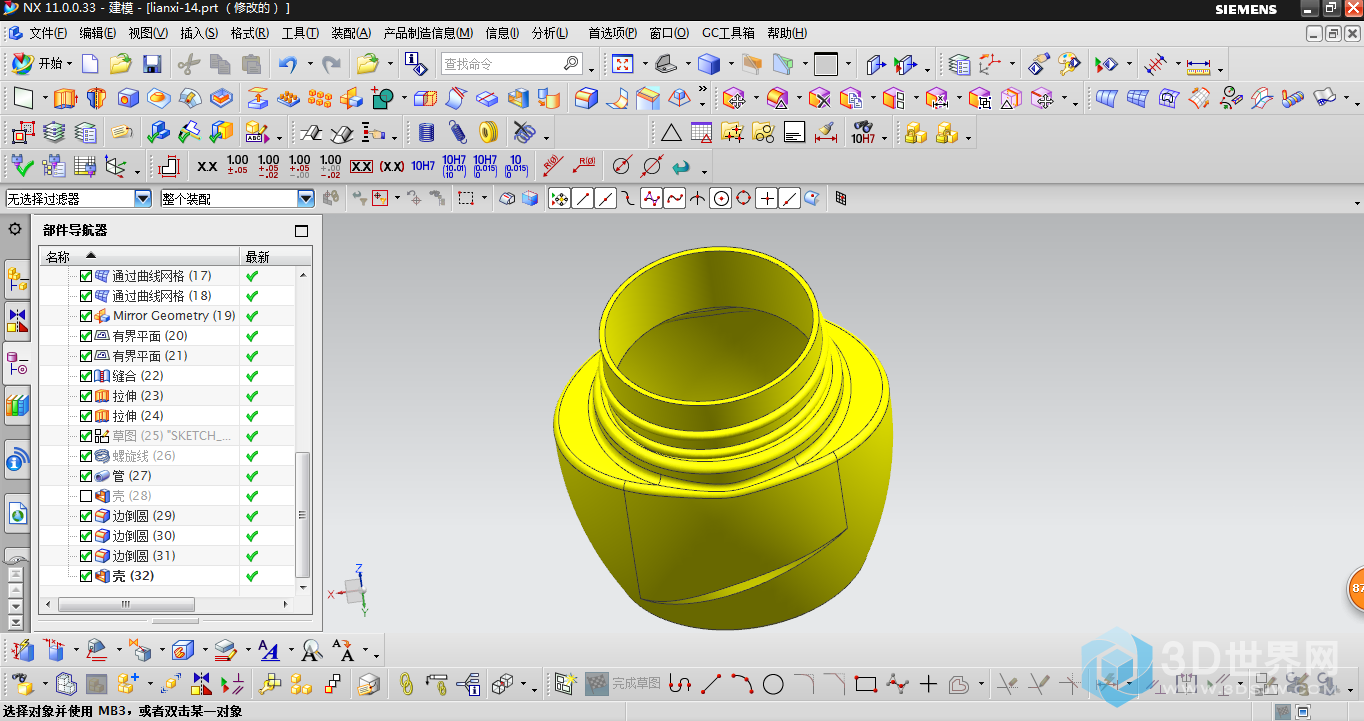Click the Layer Settings icon
The height and width of the screenshot is (721, 1364).
tap(959, 65)
